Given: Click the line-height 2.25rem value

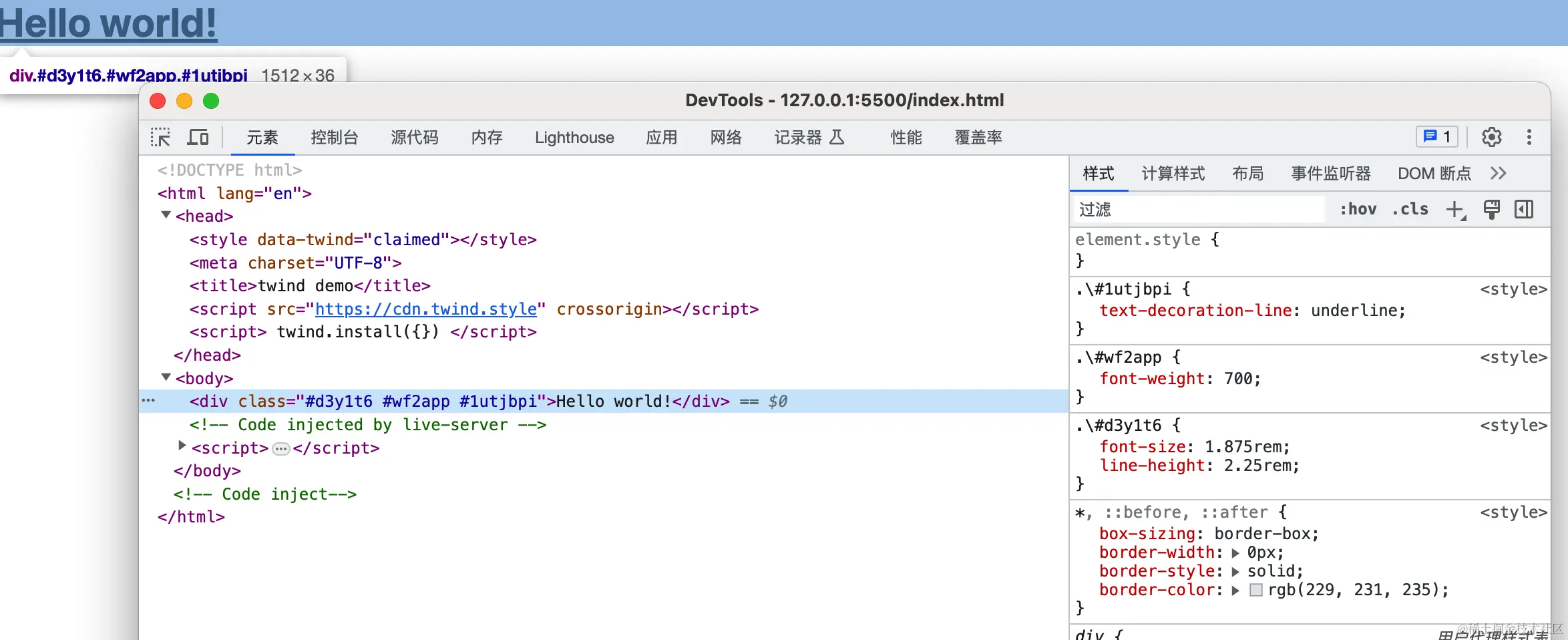Looking at the screenshot, I should point(1257,466).
